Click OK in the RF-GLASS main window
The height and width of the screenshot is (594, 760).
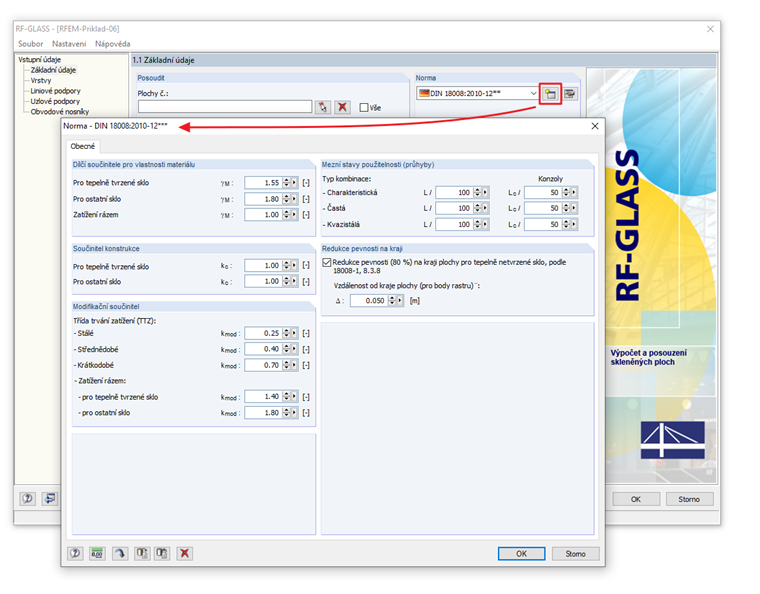[x=636, y=499]
